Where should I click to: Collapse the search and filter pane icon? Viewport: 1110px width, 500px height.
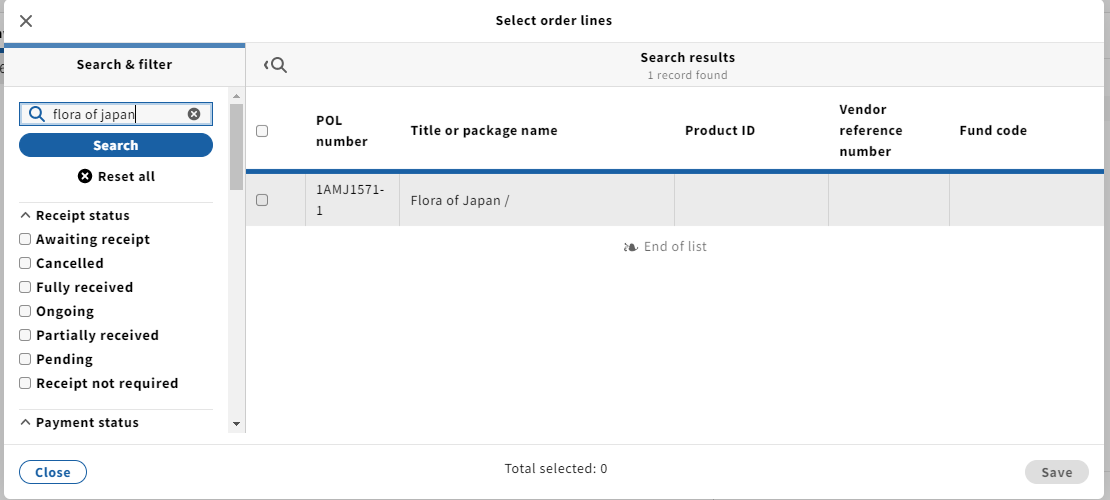pyautogui.click(x=275, y=65)
